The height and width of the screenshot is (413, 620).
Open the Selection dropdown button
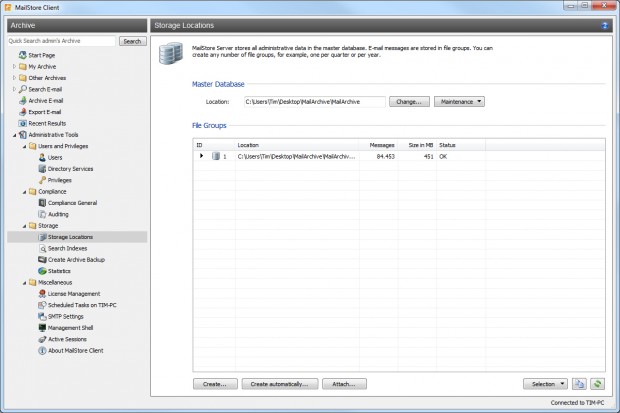(x=545, y=384)
